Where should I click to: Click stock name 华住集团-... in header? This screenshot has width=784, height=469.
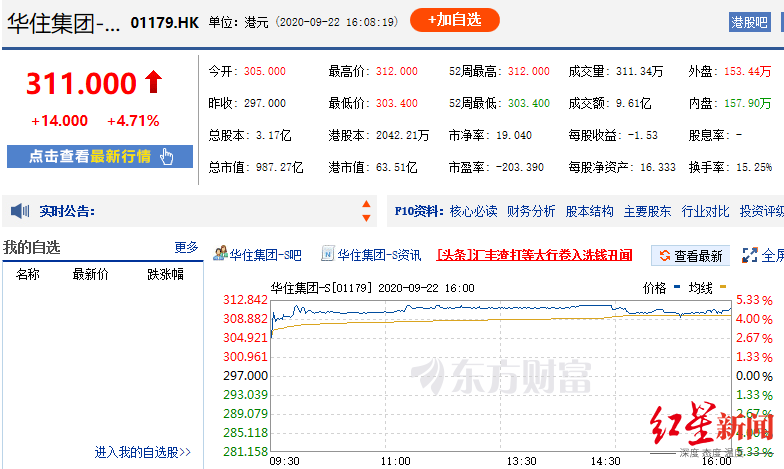click(64, 23)
